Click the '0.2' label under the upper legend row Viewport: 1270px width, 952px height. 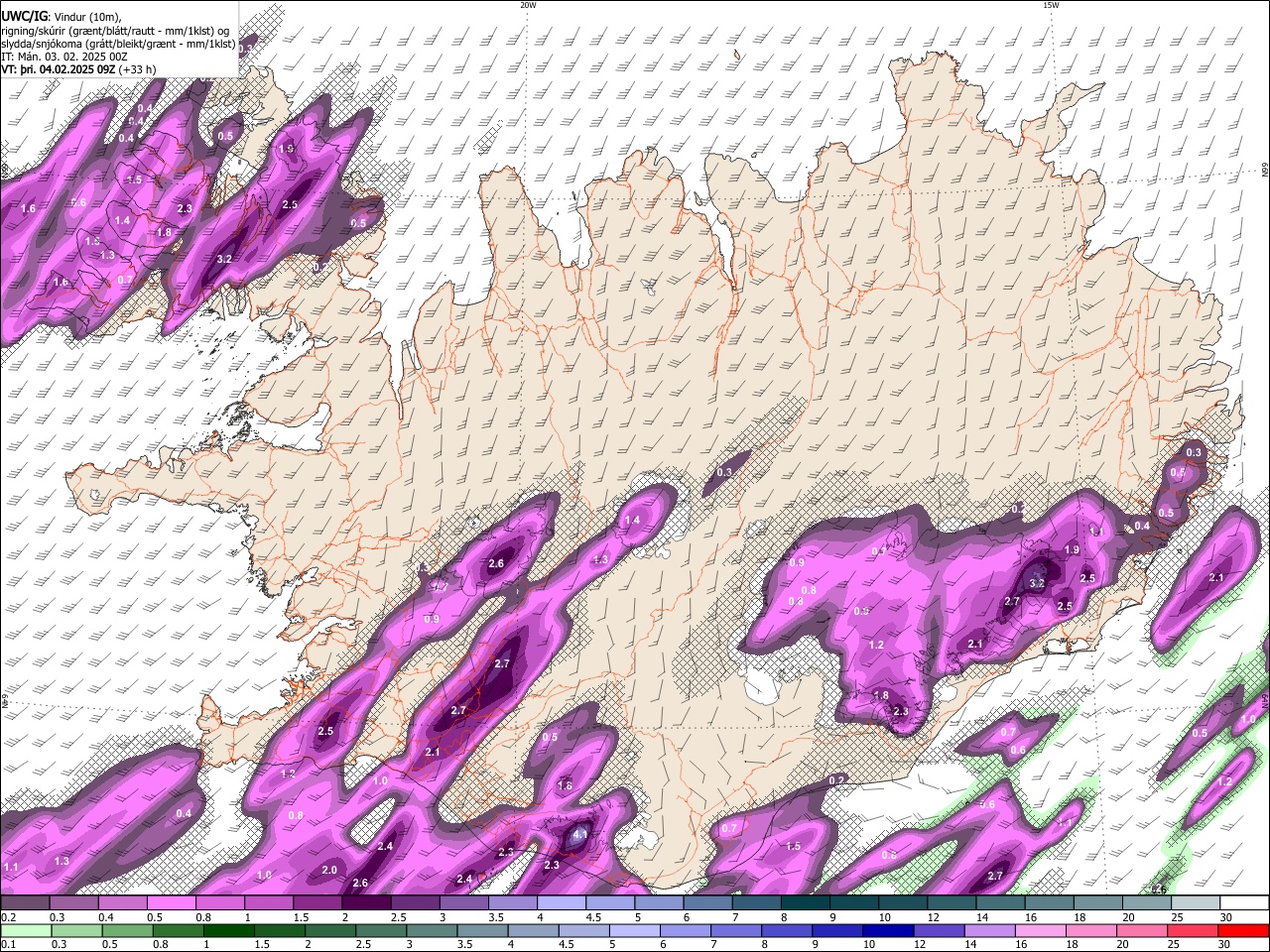7,917
